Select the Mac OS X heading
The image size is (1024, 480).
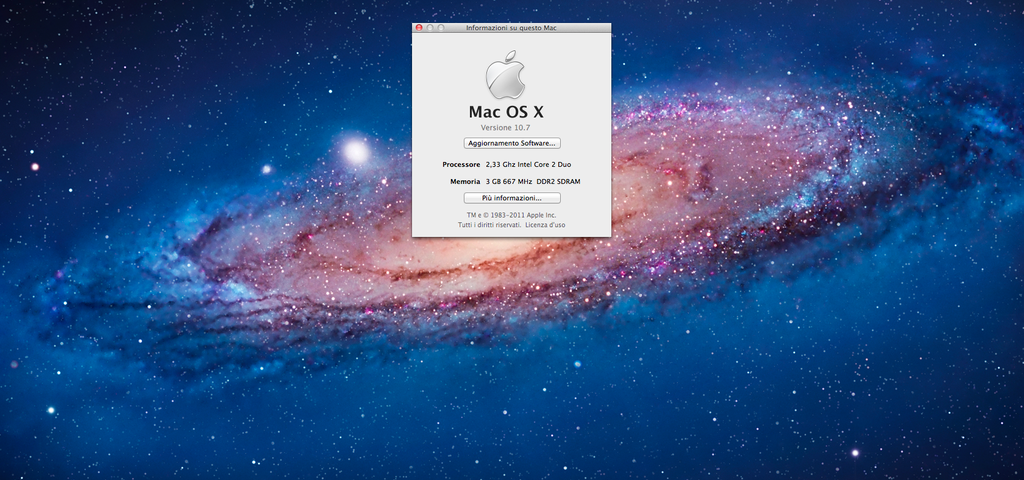(506, 112)
